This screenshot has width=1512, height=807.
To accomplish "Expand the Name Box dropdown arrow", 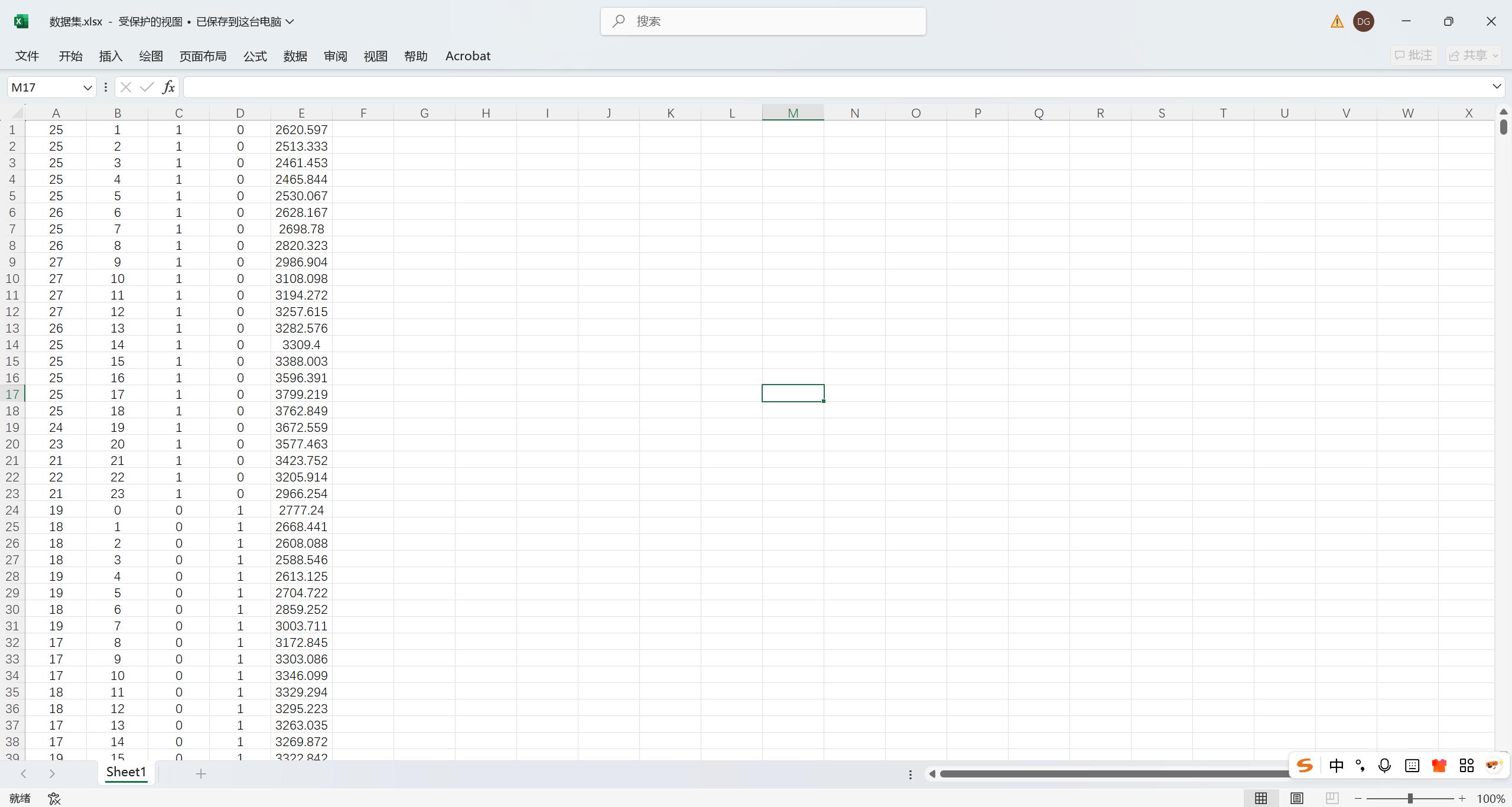I will tap(87, 87).
